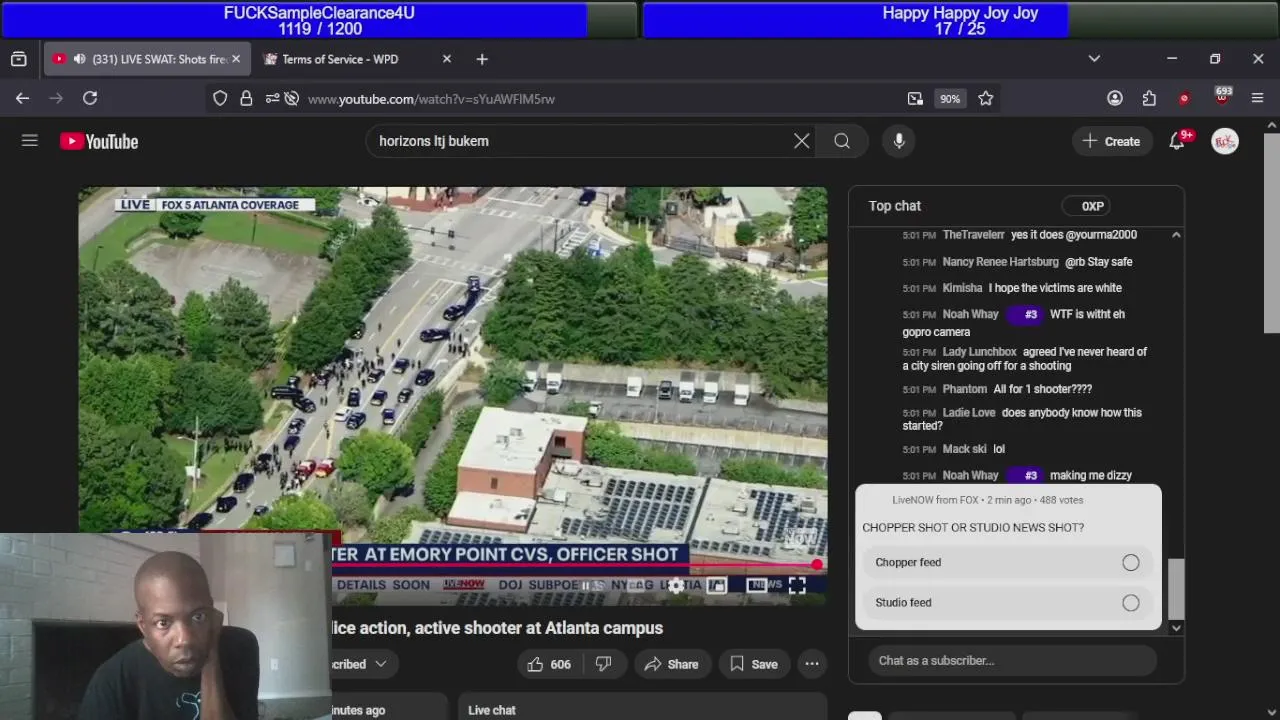Open the account avatar menu
1280x720 pixels.
(x=1225, y=141)
